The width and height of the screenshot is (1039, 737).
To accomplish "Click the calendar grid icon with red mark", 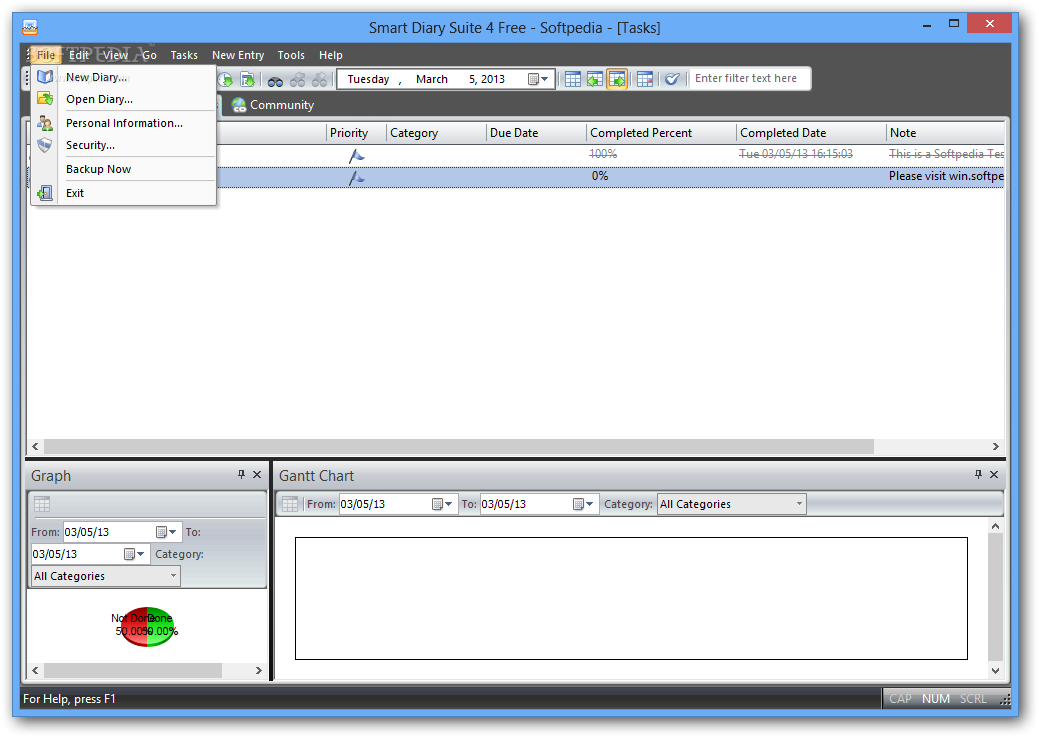I will [x=645, y=80].
